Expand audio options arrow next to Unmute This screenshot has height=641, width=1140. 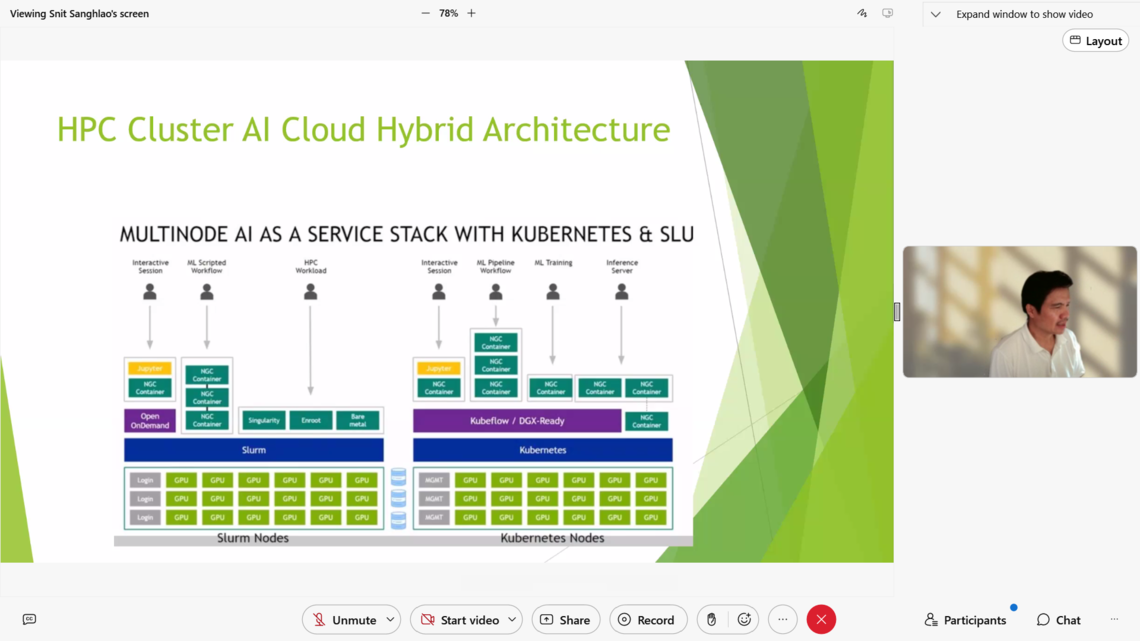point(390,620)
